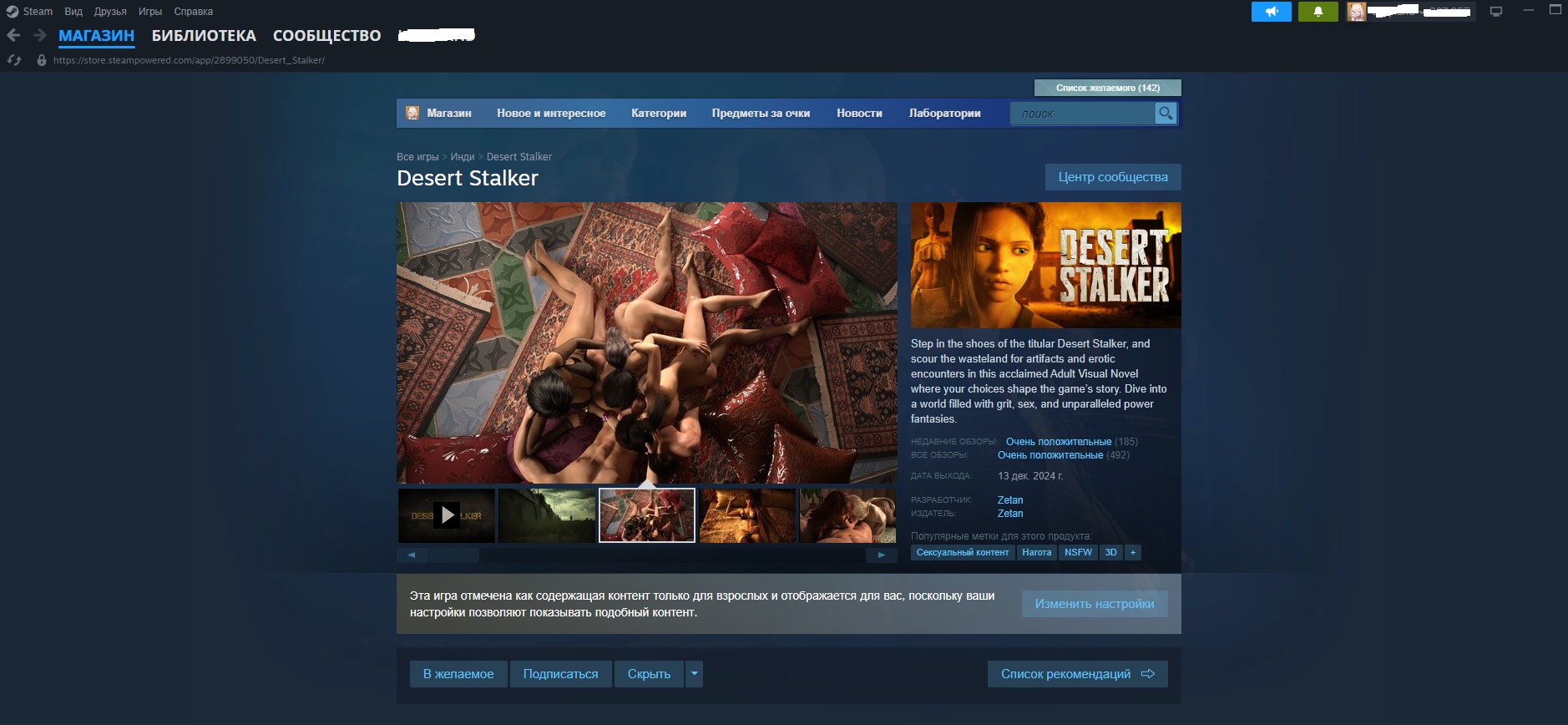Image resolution: width=1568 pixels, height=725 pixels.
Task: Expand the Магазин store dropdown
Action: coord(449,113)
